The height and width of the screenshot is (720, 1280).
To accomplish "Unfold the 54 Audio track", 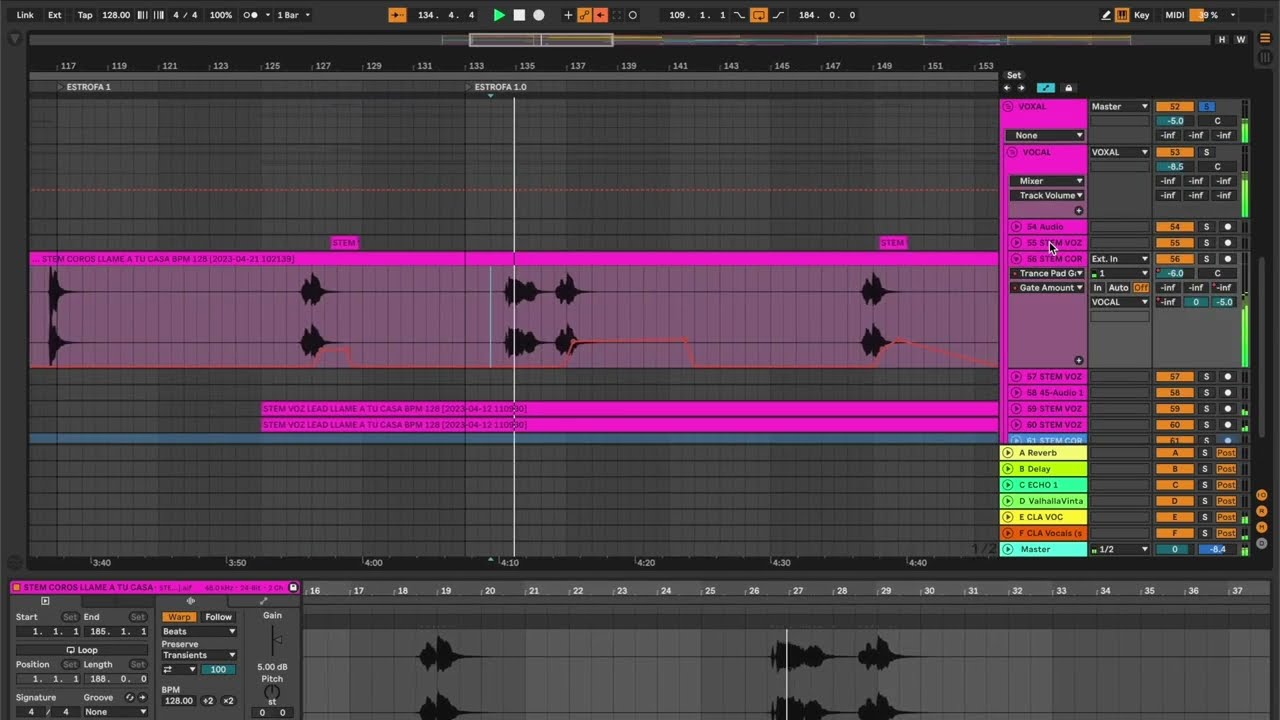I will [x=1016, y=227].
